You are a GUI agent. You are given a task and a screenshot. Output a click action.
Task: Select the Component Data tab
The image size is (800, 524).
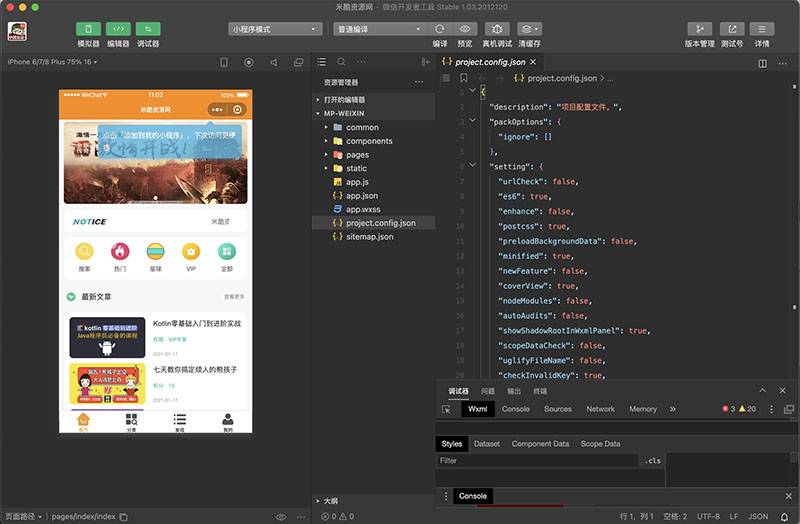point(540,444)
